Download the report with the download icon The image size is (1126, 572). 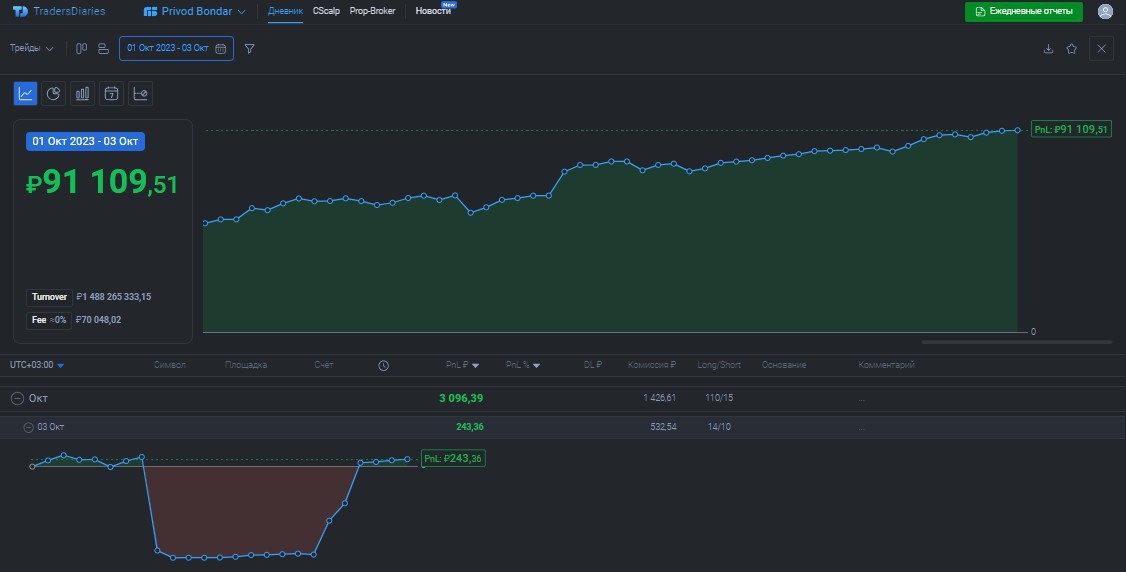tap(1048, 49)
